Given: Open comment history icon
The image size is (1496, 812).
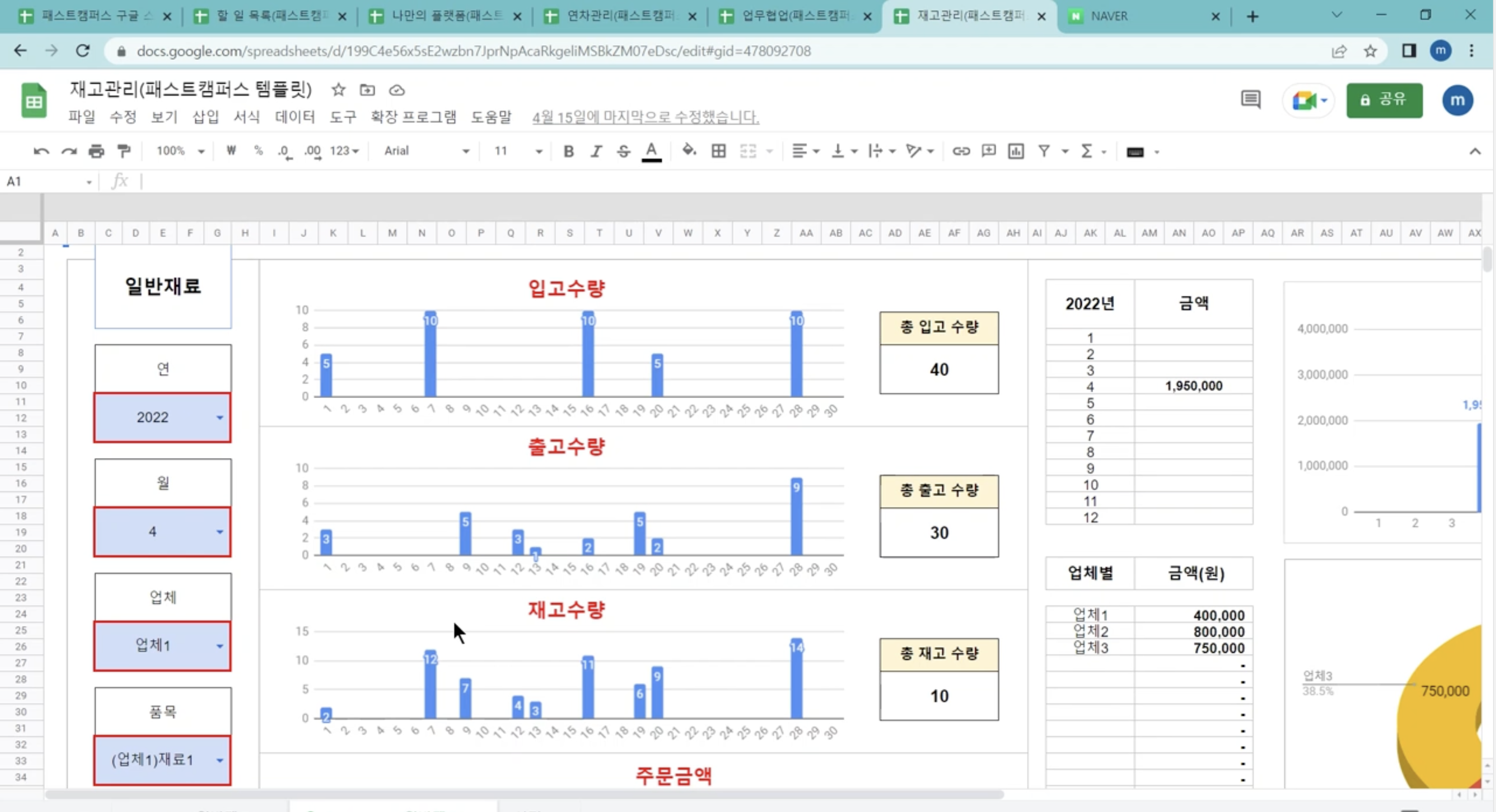Looking at the screenshot, I should click(x=1250, y=100).
